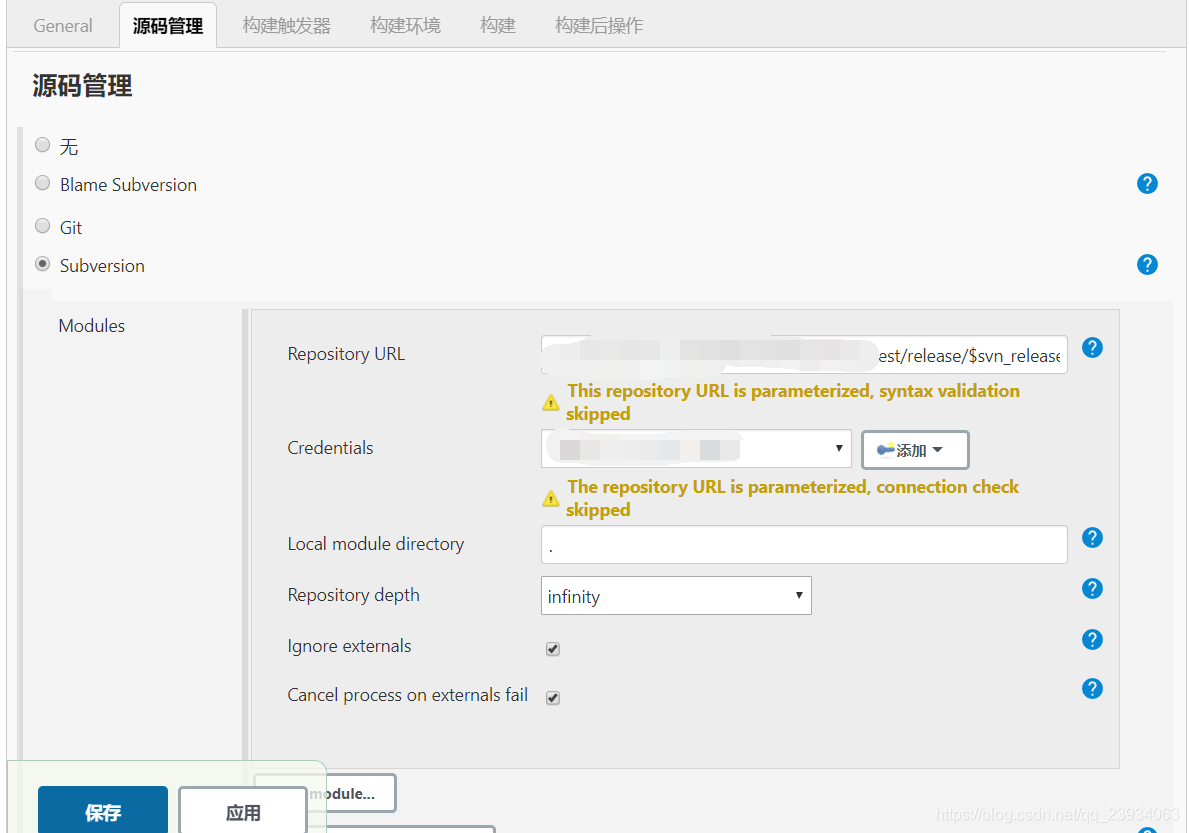Open help for Ignore externals

pos(1092,640)
